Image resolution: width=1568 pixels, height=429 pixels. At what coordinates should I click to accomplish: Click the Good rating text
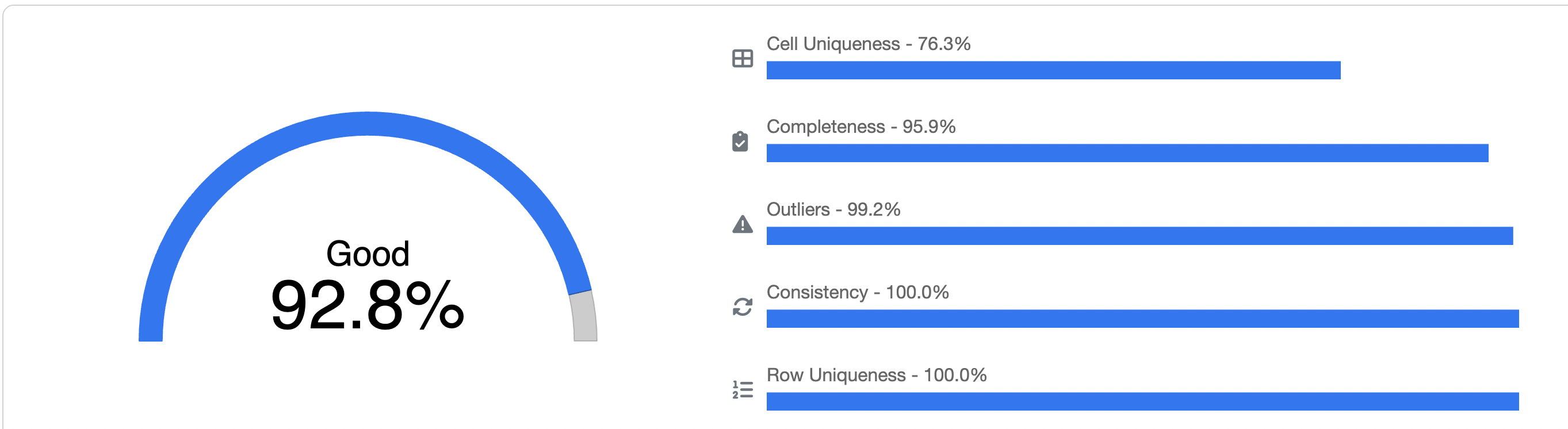367,253
